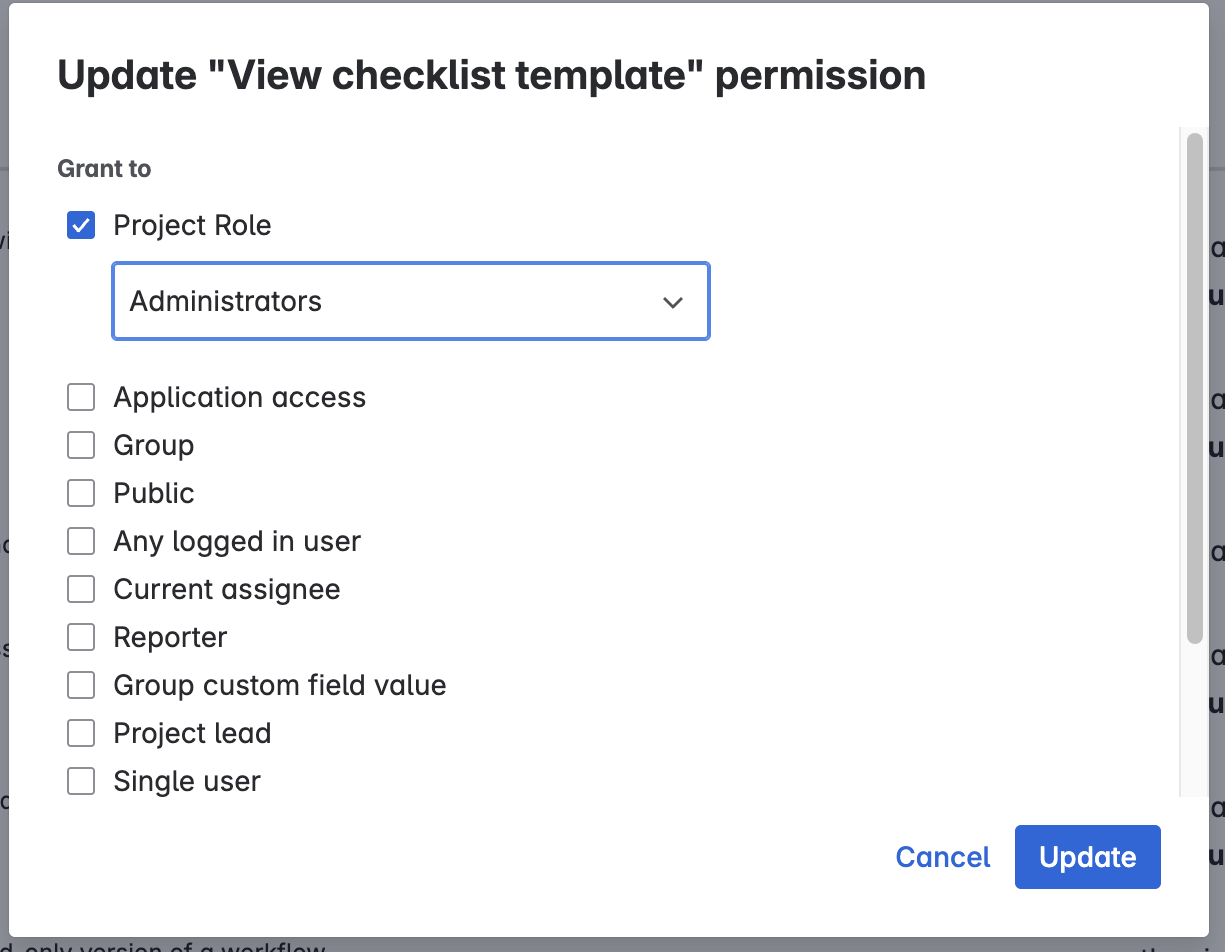
Task: Uncheck the Project Role checkbox
Action: [81, 226]
